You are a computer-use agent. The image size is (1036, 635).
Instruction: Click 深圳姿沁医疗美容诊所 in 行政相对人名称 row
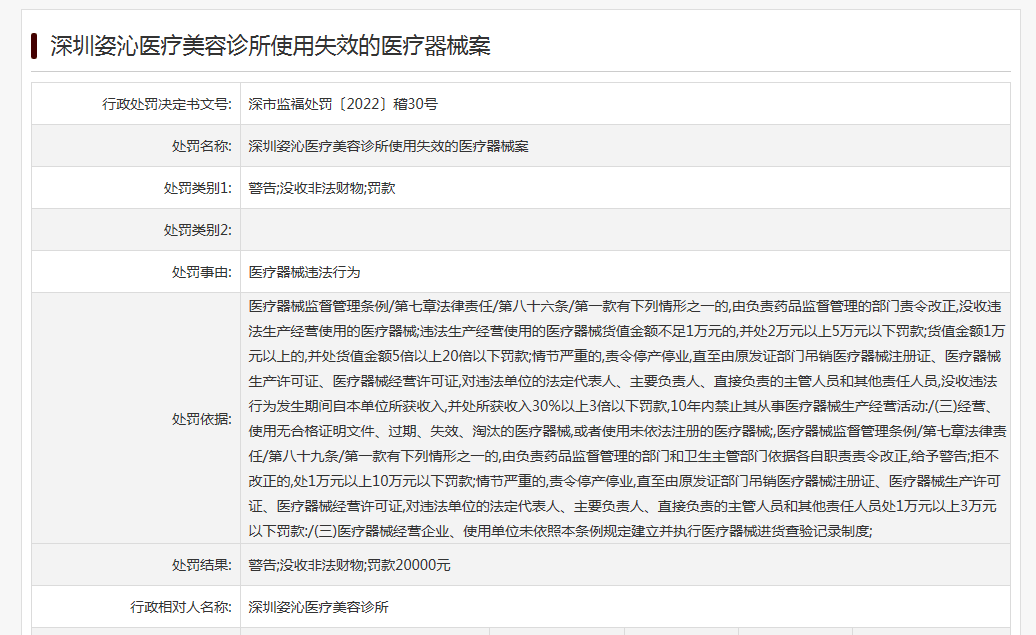[318, 607]
